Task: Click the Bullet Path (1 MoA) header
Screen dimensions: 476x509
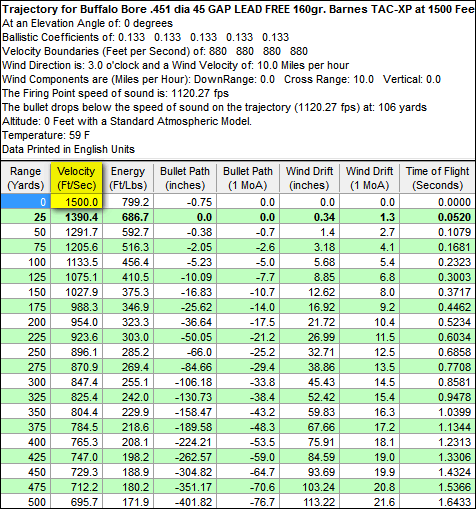Action: pyautogui.click(x=248, y=178)
